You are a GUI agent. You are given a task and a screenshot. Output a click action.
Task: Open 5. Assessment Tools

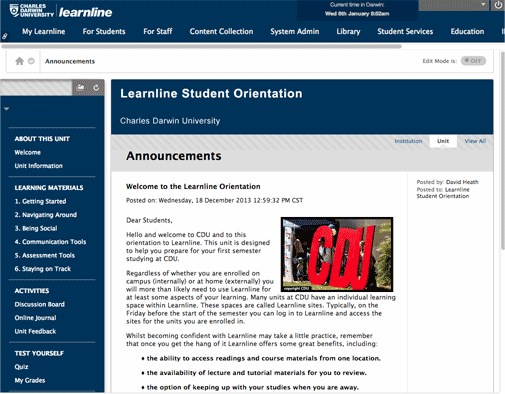pos(45,255)
